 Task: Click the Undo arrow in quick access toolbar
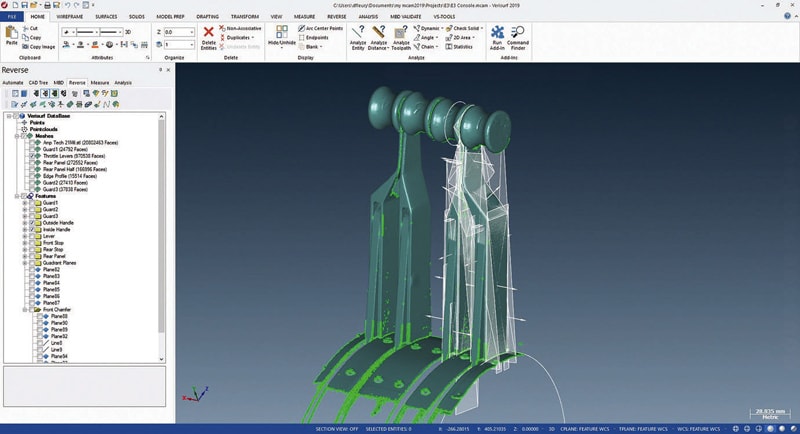click(67, 5)
